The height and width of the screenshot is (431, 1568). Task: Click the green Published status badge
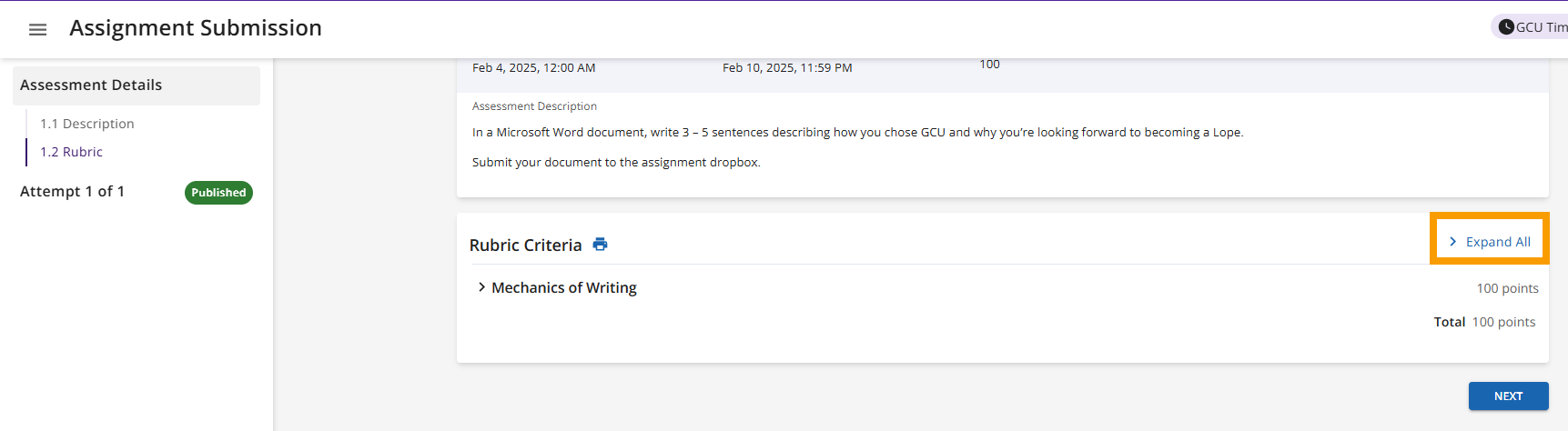tap(218, 193)
